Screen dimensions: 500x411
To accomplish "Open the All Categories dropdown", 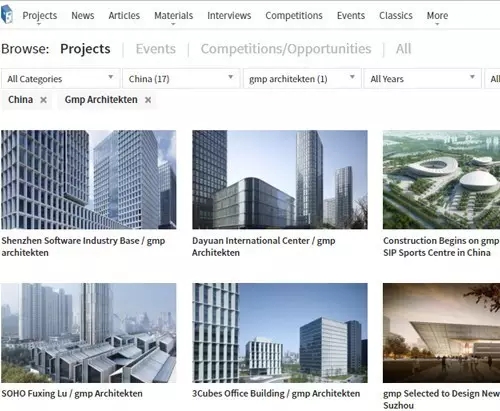I will 60,79.
